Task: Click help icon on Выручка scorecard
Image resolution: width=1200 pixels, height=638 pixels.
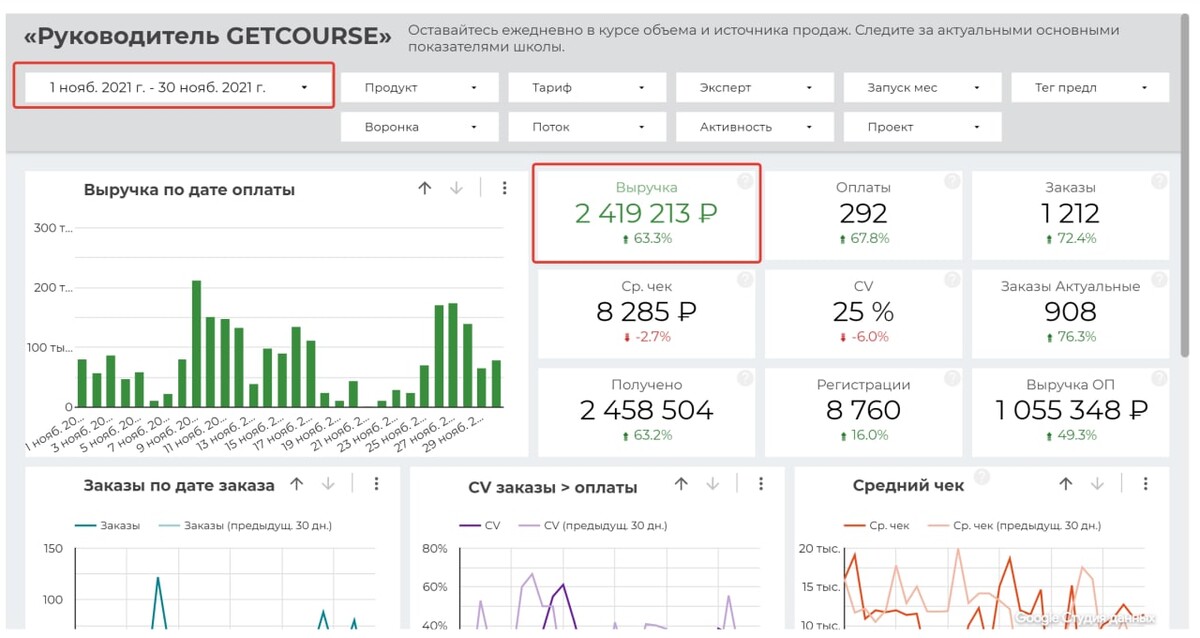Action: 745,181
